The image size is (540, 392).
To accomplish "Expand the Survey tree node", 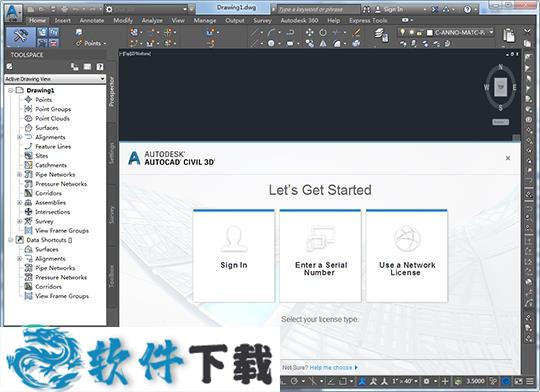I will pyautogui.click(x=20, y=221).
